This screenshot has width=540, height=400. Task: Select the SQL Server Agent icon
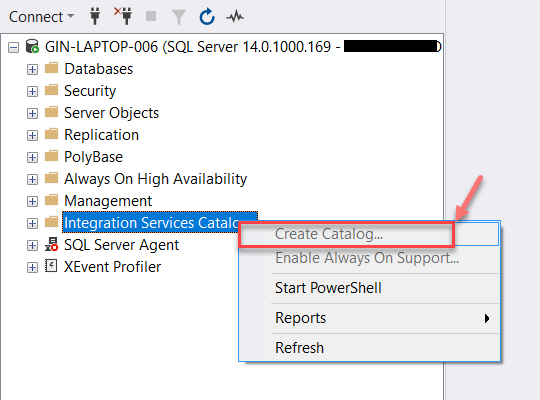52,245
